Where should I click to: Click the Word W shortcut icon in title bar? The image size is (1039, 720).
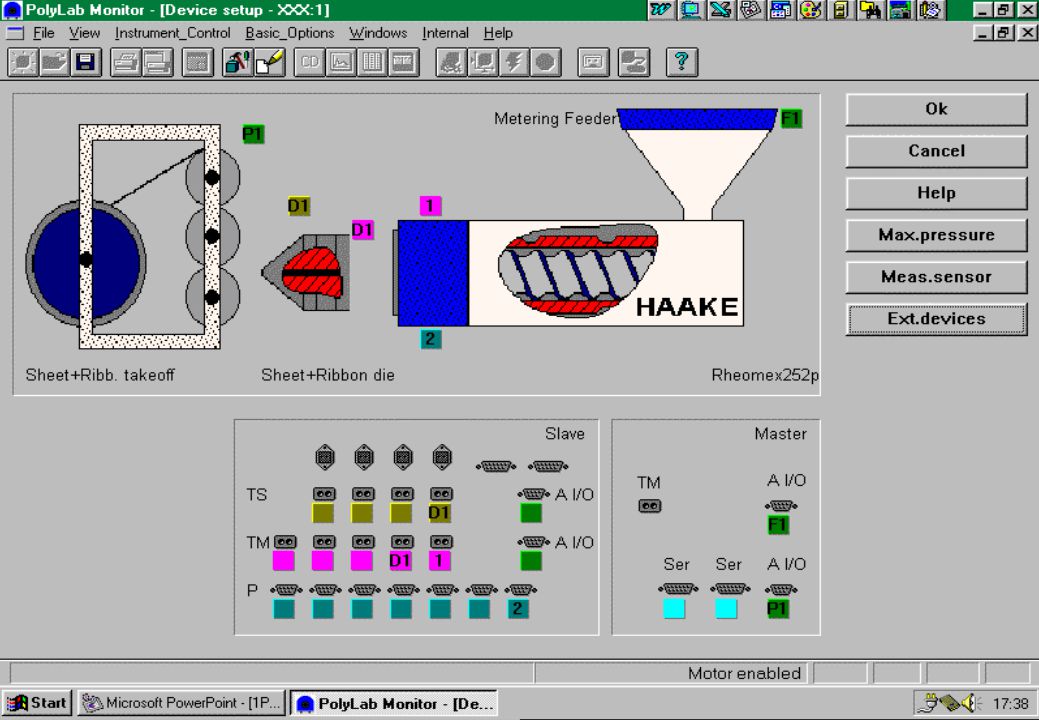[661, 10]
